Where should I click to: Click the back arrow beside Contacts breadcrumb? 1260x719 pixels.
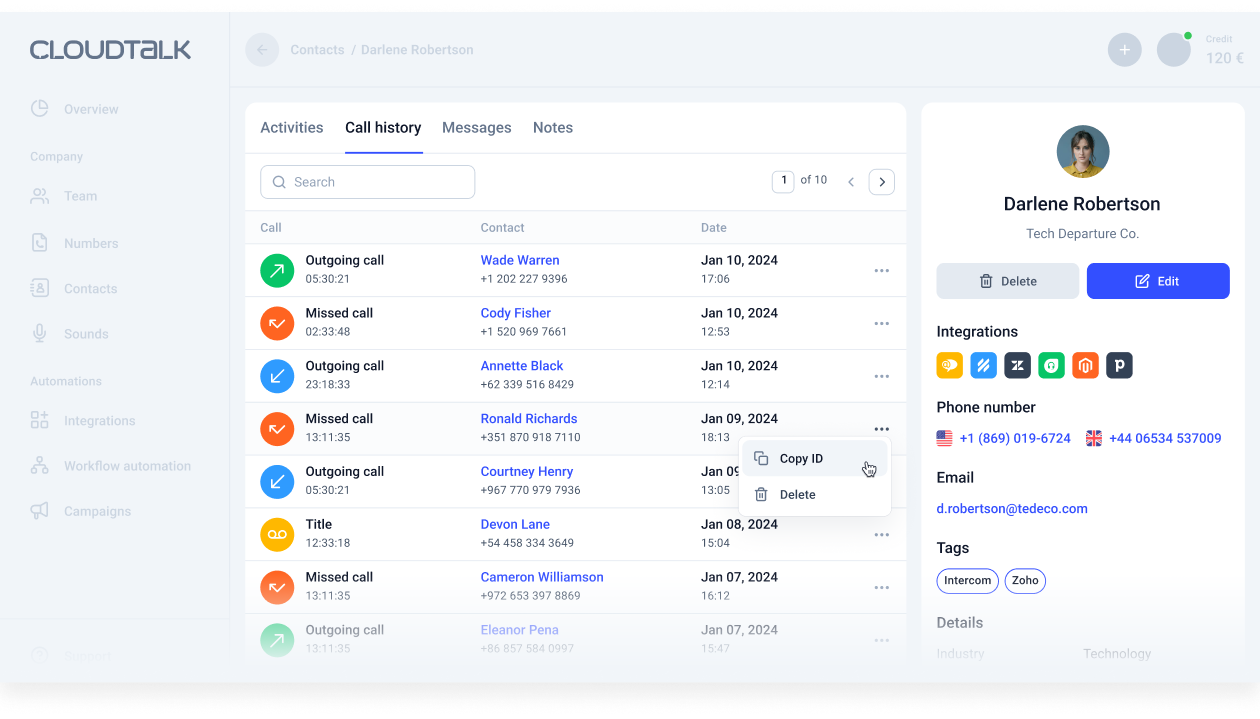(262, 50)
